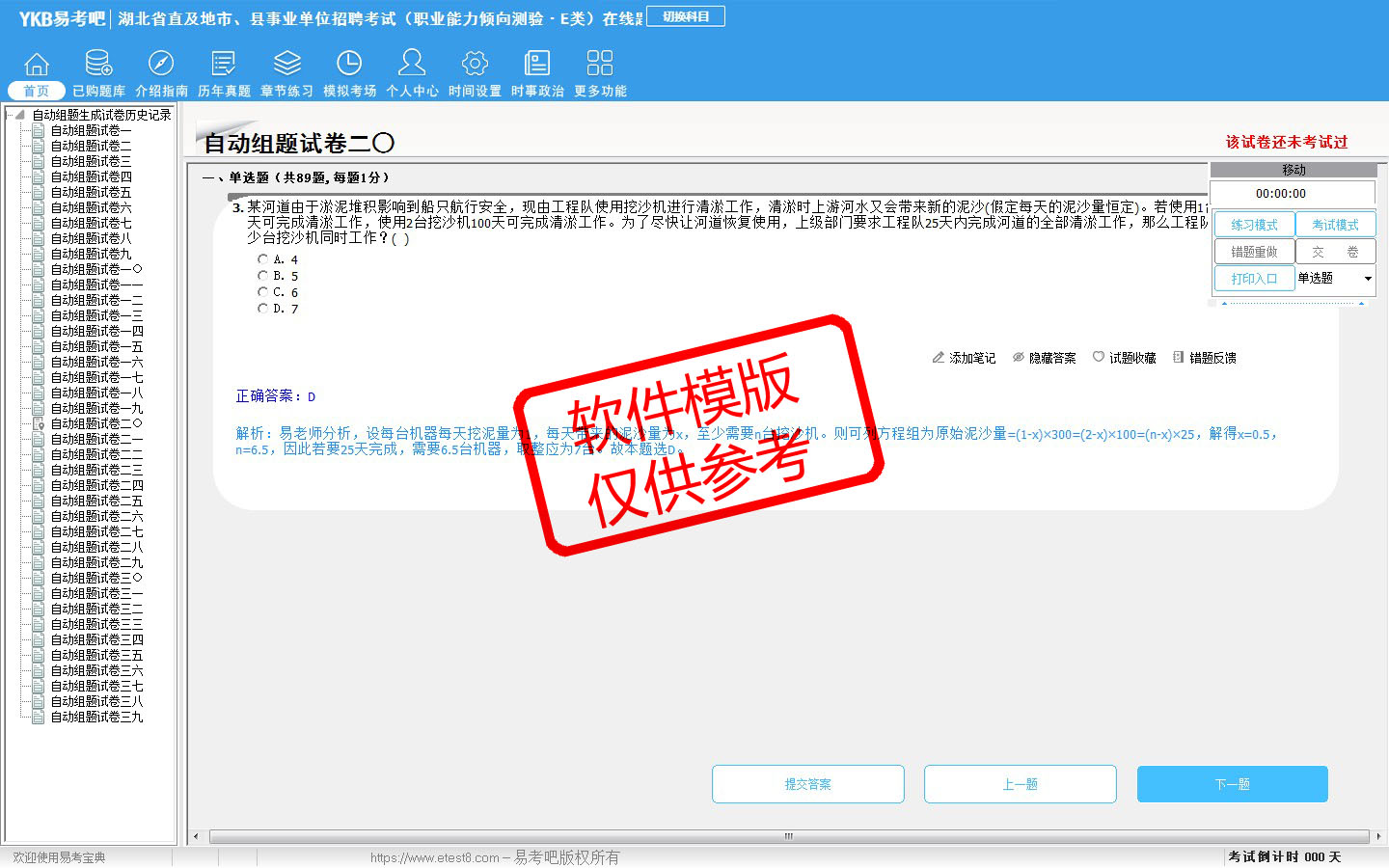The width and height of the screenshot is (1389, 868).
Task: Collapse the 自动组题生成试卷历史记录 tree root
Action: click(19, 115)
